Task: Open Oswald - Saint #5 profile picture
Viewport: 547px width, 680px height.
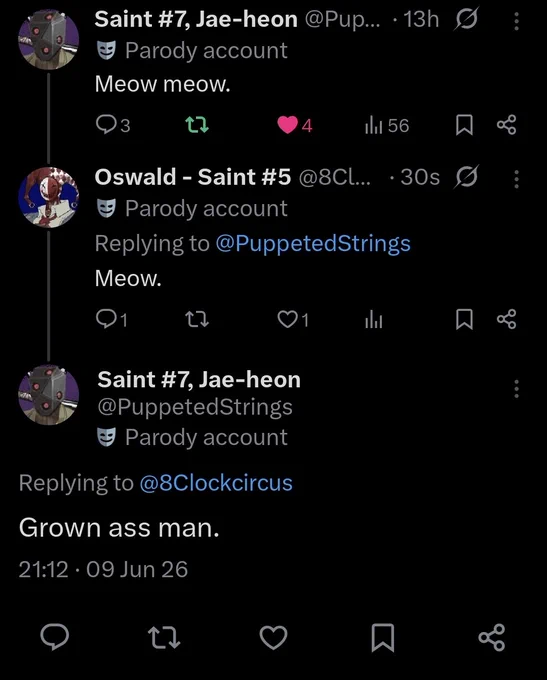Action: point(49,197)
